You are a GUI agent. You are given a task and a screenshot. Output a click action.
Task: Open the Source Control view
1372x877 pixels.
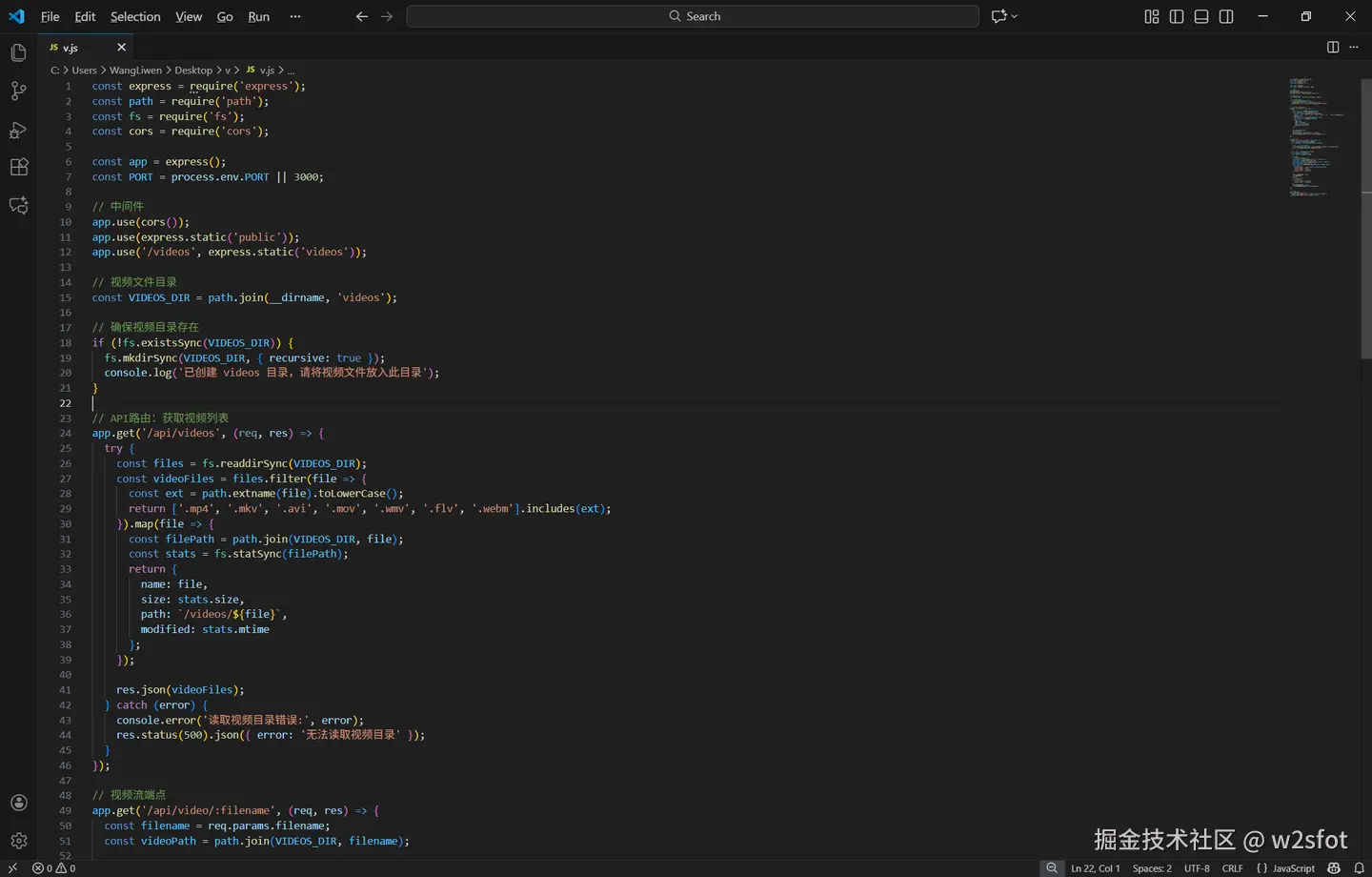click(x=18, y=92)
